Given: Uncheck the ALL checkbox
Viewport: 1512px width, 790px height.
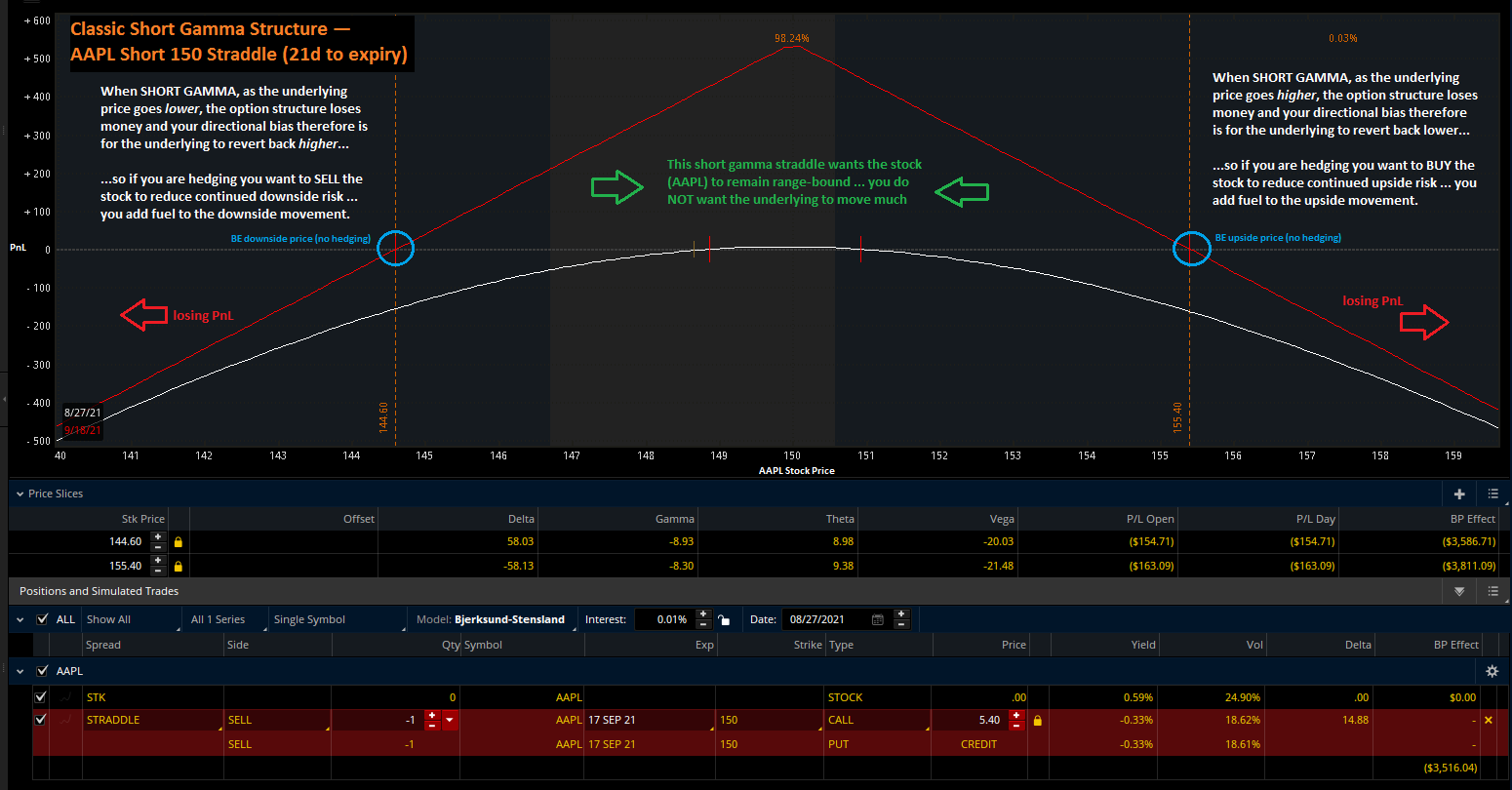Looking at the screenshot, I should 41,618.
